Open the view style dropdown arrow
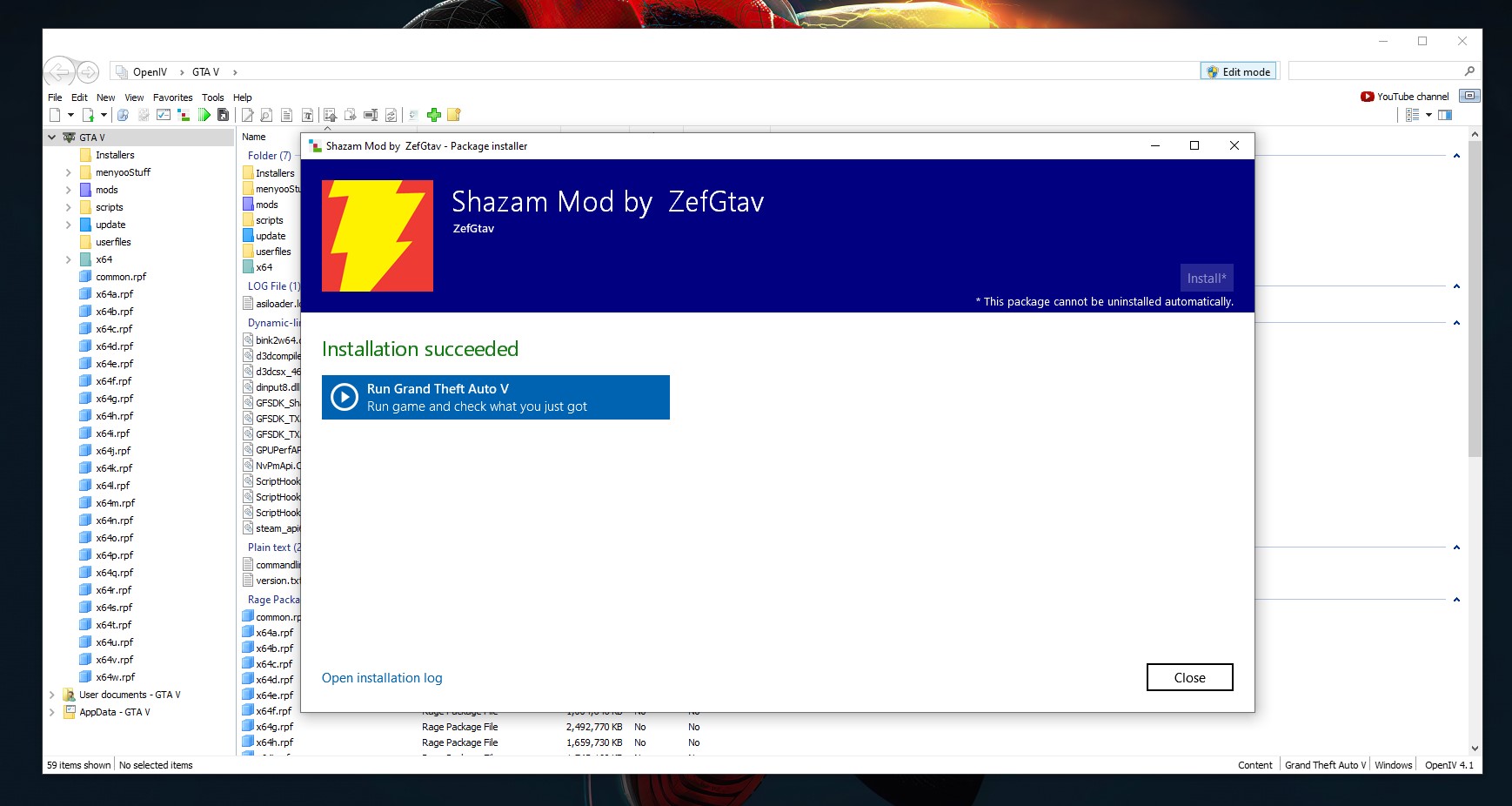Image resolution: width=1512 pixels, height=806 pixels. coord(1428,115)
